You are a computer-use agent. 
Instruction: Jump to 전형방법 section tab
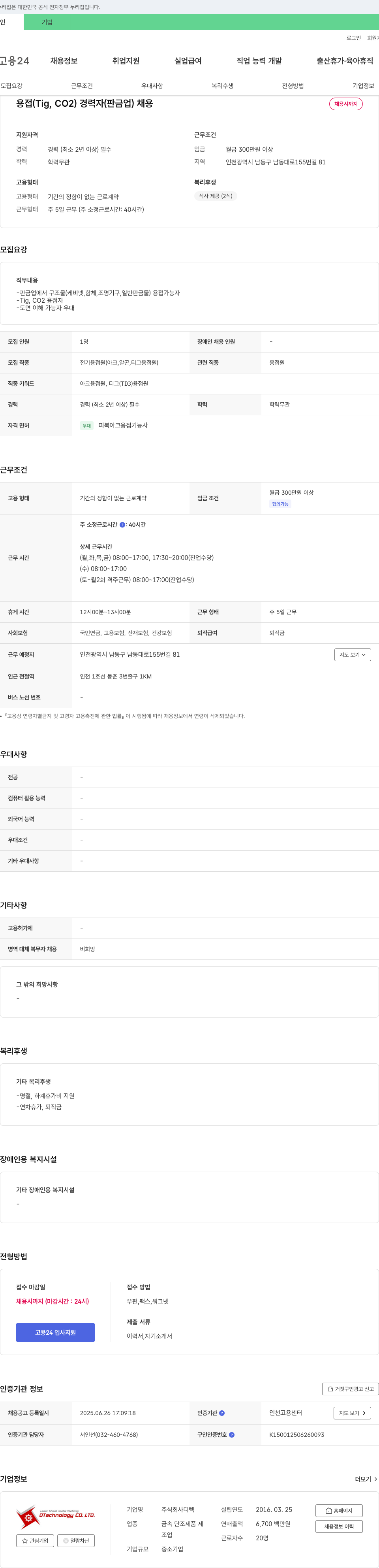coord(293,86)
